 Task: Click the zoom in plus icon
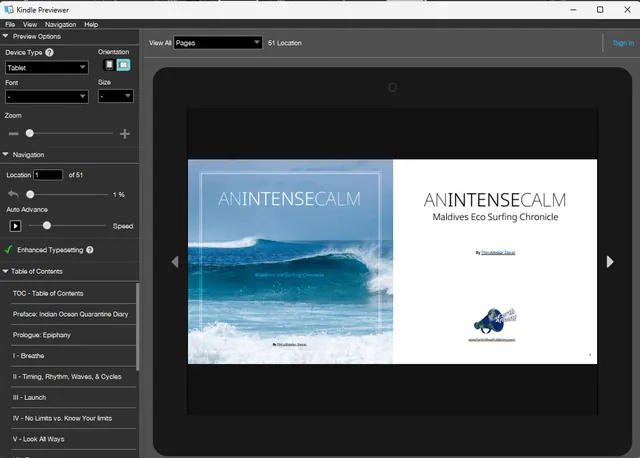click(125, 133)
